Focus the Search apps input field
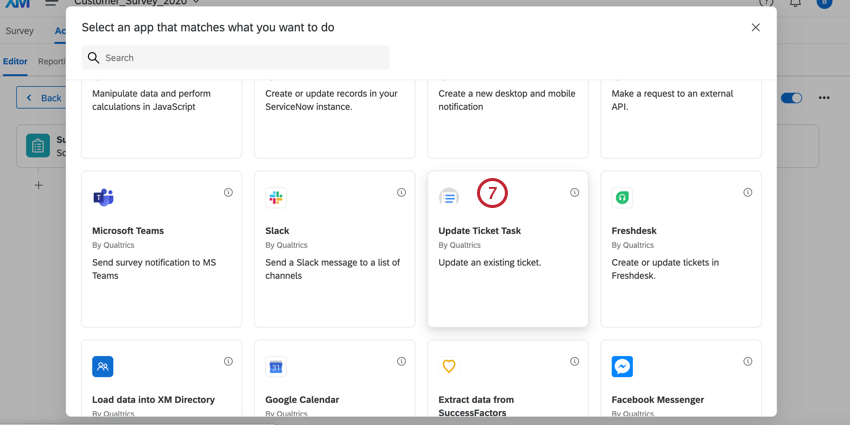Screen dimensions: 850x425 [x=235, y=57]
